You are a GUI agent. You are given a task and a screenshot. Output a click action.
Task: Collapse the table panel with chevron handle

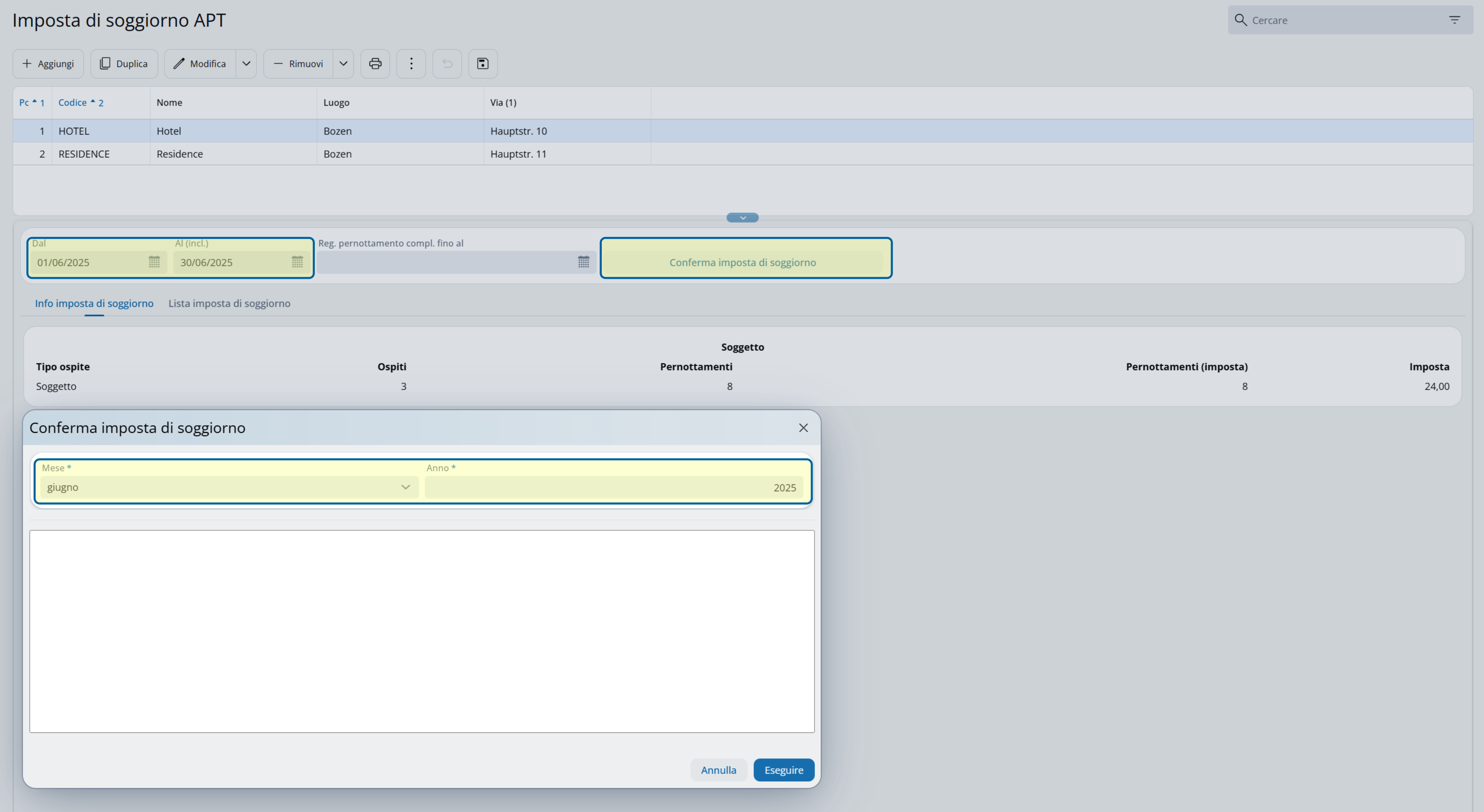click(742, 218)
